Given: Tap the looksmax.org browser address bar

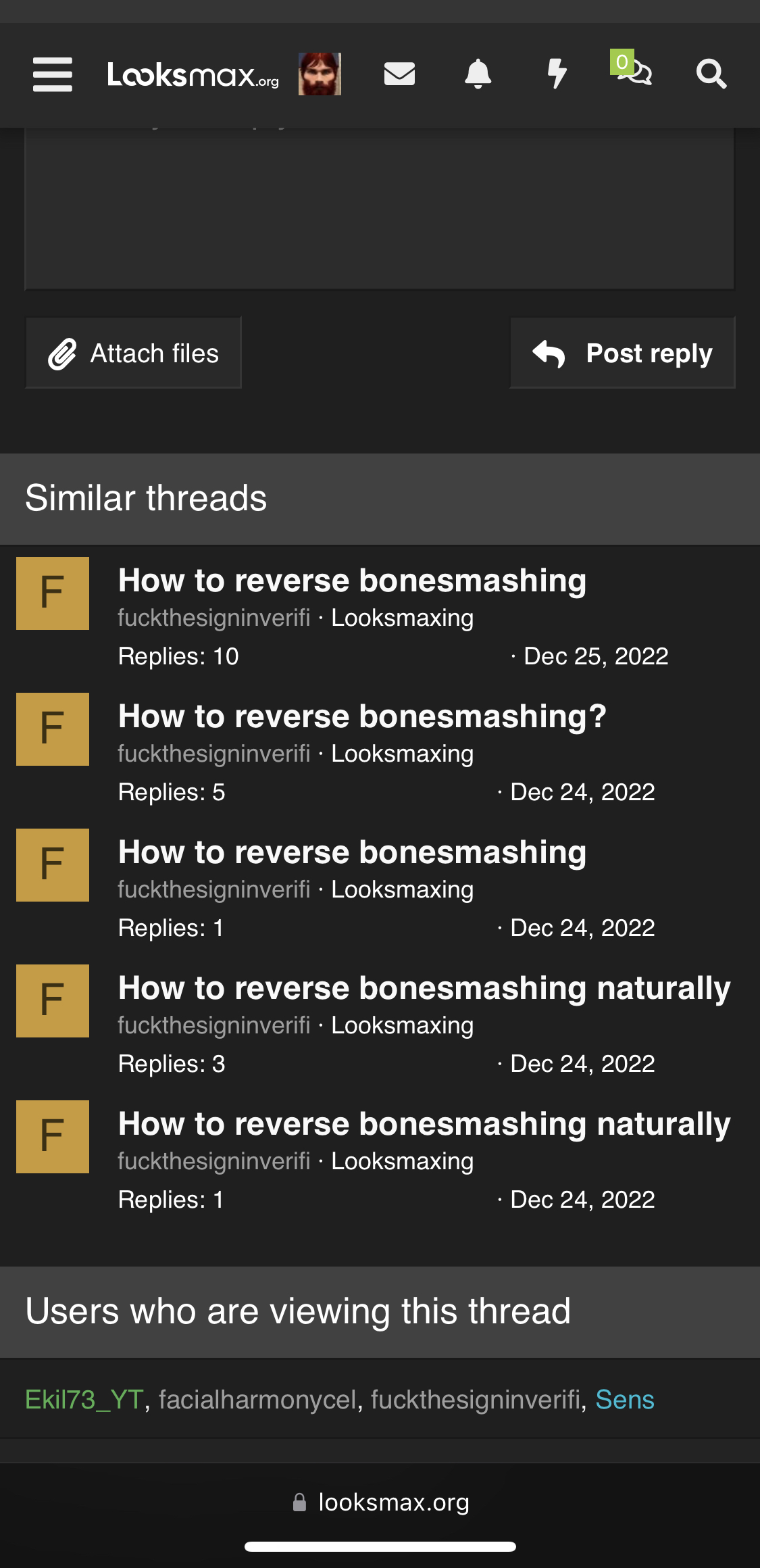Looking at the screenshot, I should point(380,1502).
